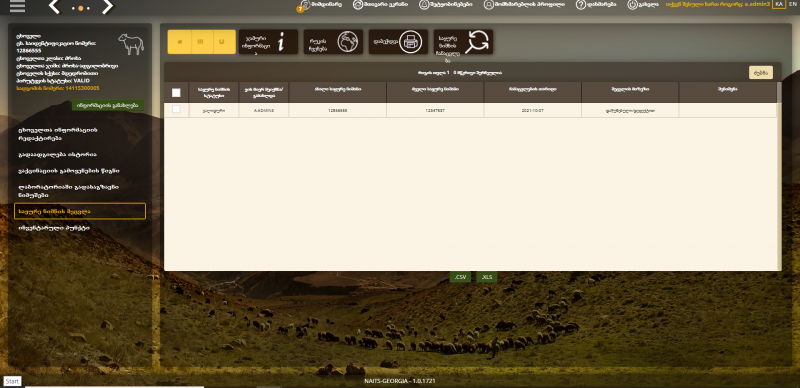Click the ear tag status column header
This screenshot has height=388, width=800.
pyautogui.click(x=214, y=92)
